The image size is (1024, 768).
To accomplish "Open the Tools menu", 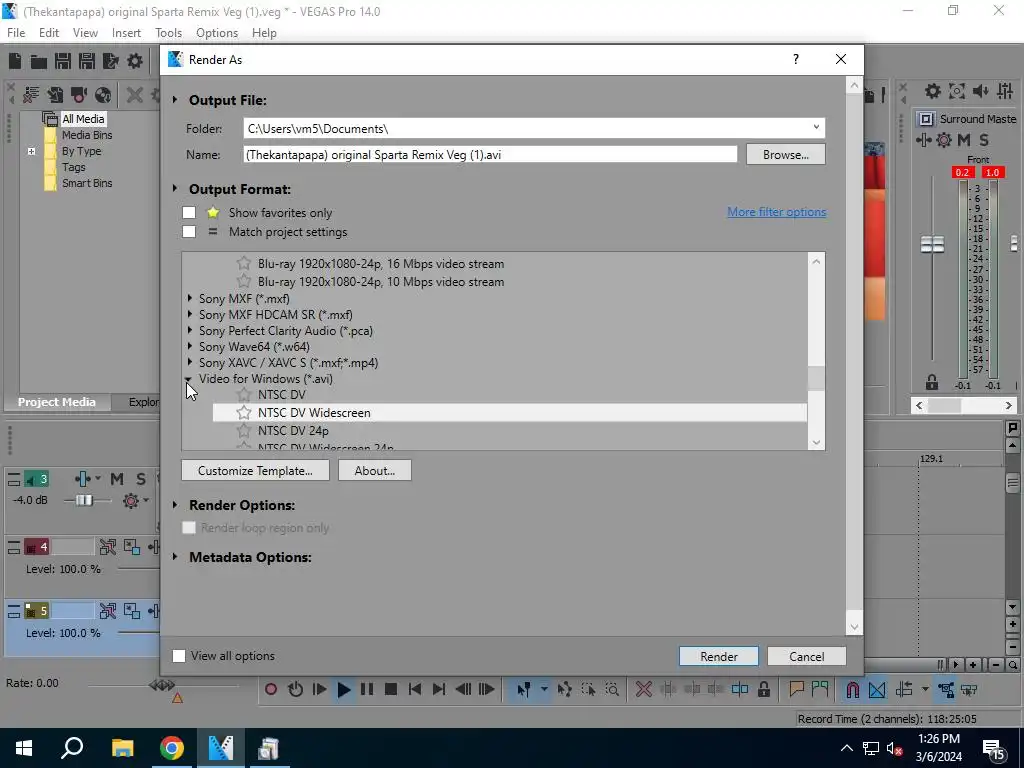I will click(168, 33).
